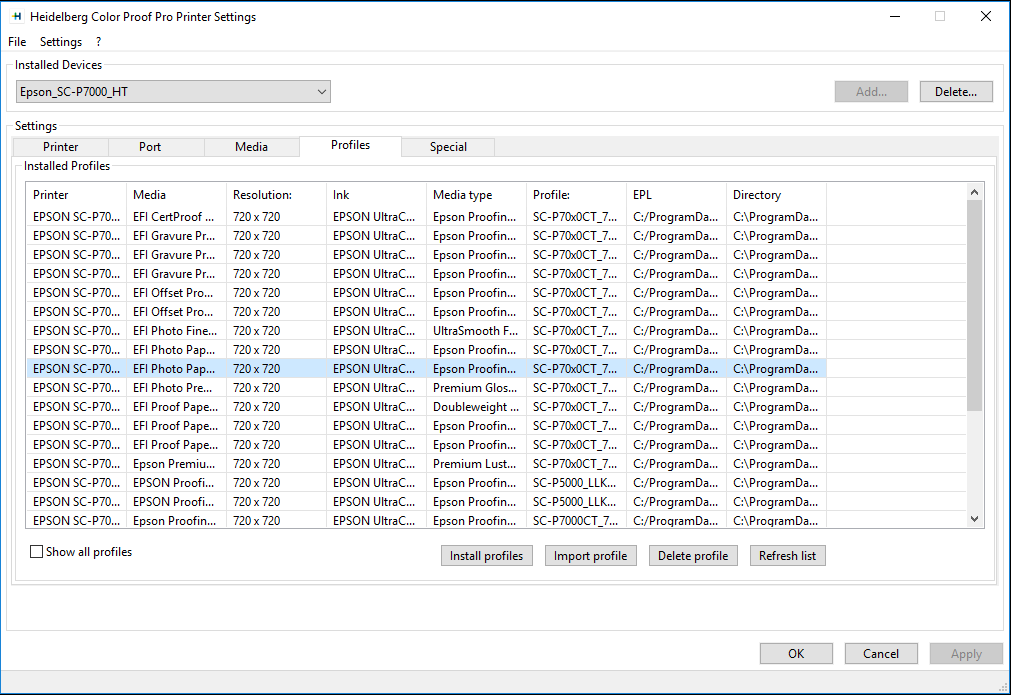Click the Premium Lust... media type cell
Image resolution: width=1011 pixels, height=695 pixels.
click(x=475, y=464)
